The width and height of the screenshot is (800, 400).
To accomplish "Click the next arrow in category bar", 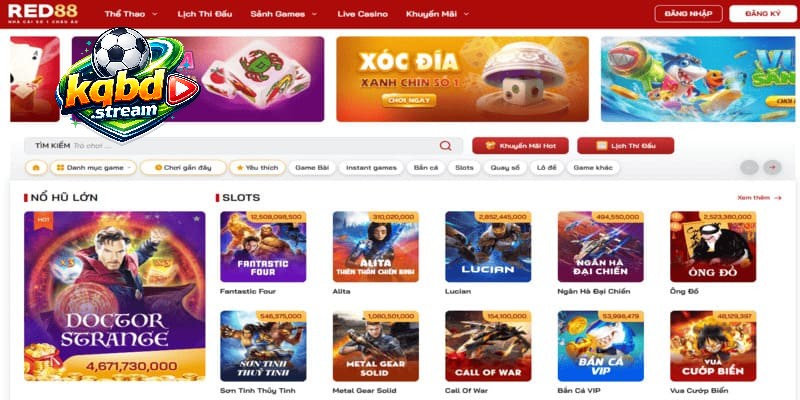I will [x=772, y=167].
